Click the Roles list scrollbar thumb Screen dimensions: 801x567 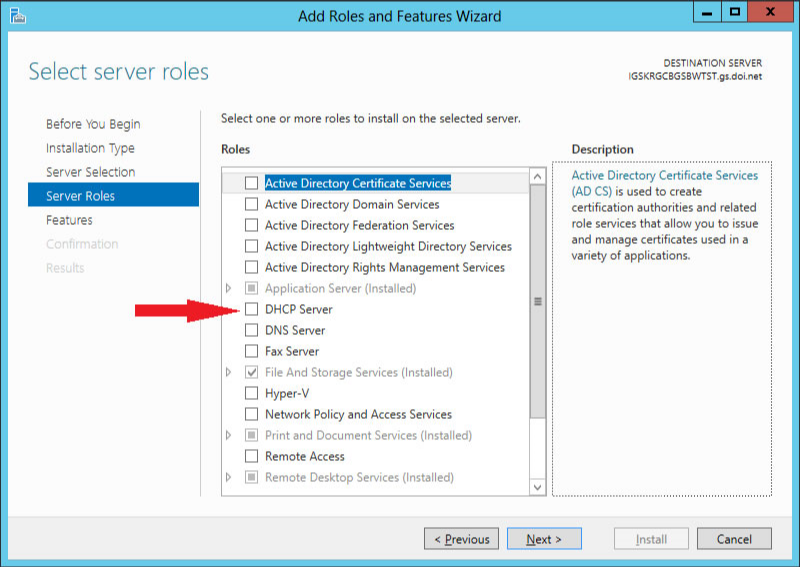(537, 301)
